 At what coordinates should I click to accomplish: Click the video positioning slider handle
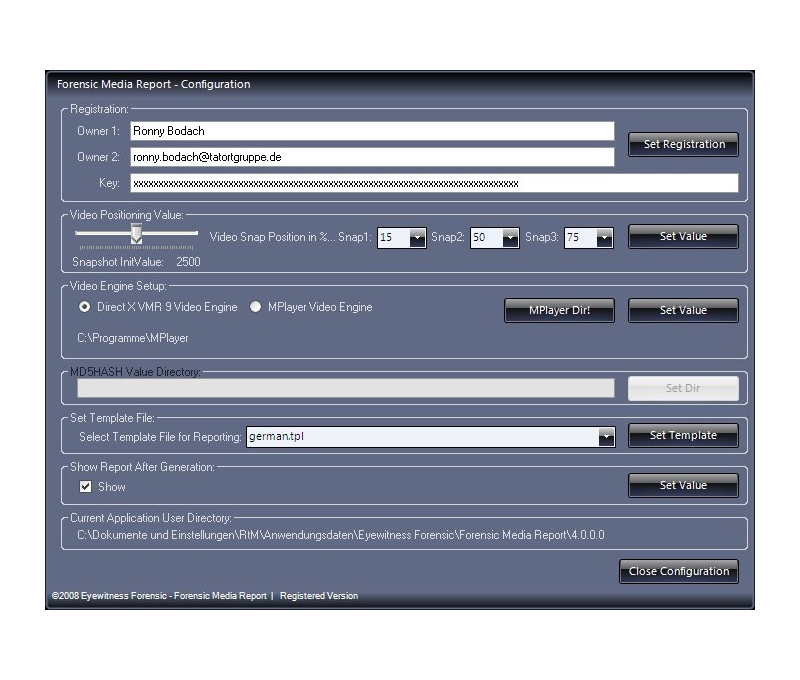click(x=136, y=234)
